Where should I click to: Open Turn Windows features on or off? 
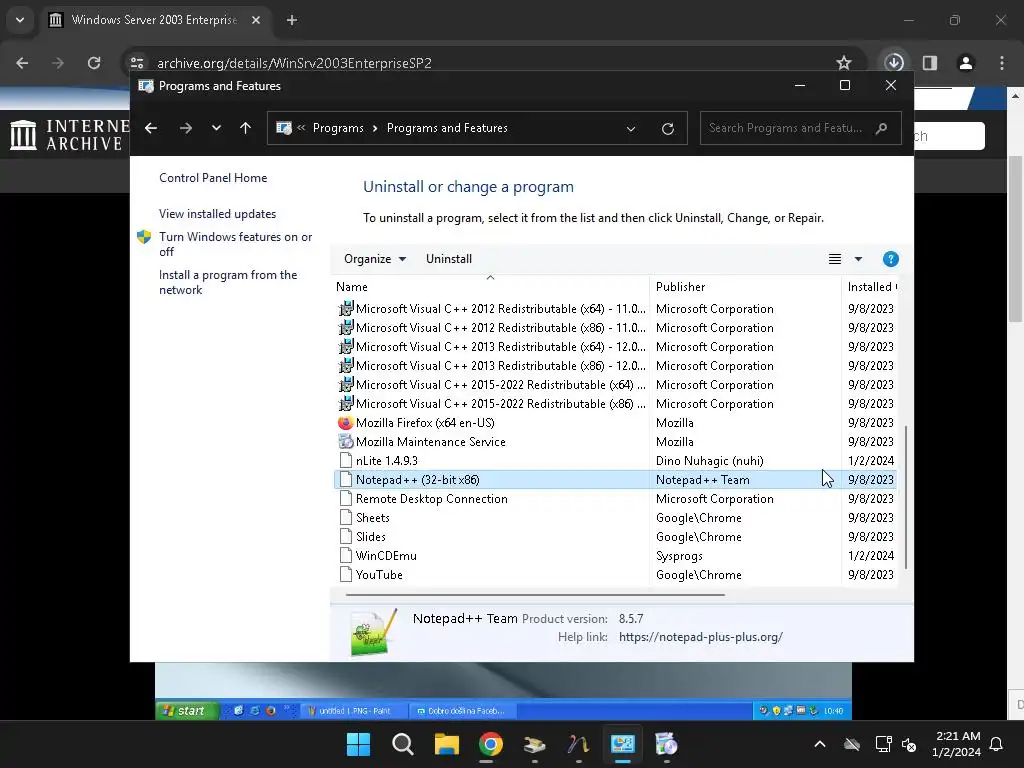(236, 244)
